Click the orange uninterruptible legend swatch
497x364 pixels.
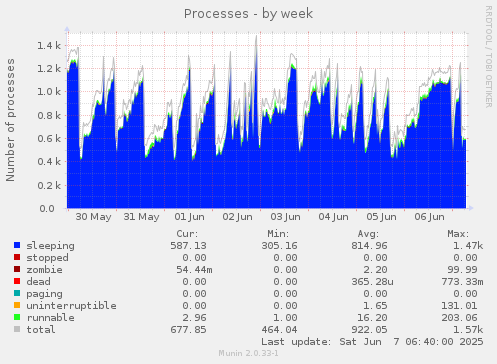[17, 305]
